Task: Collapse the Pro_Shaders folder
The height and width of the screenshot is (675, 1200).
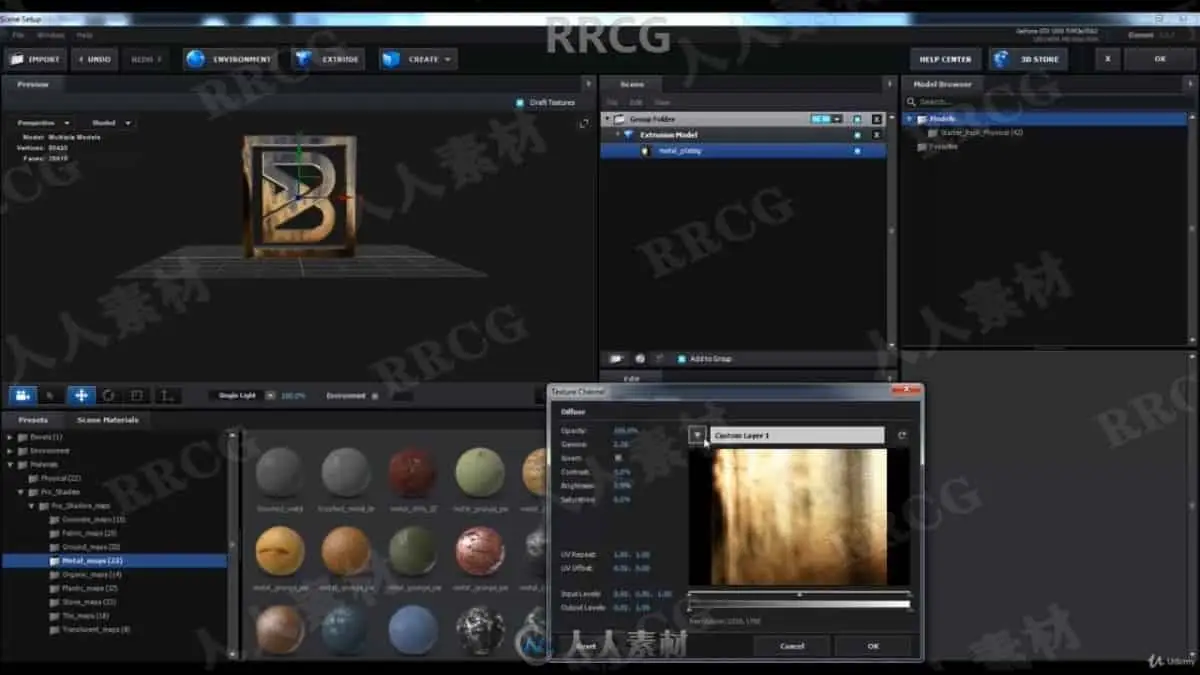Action: (20, 492)
